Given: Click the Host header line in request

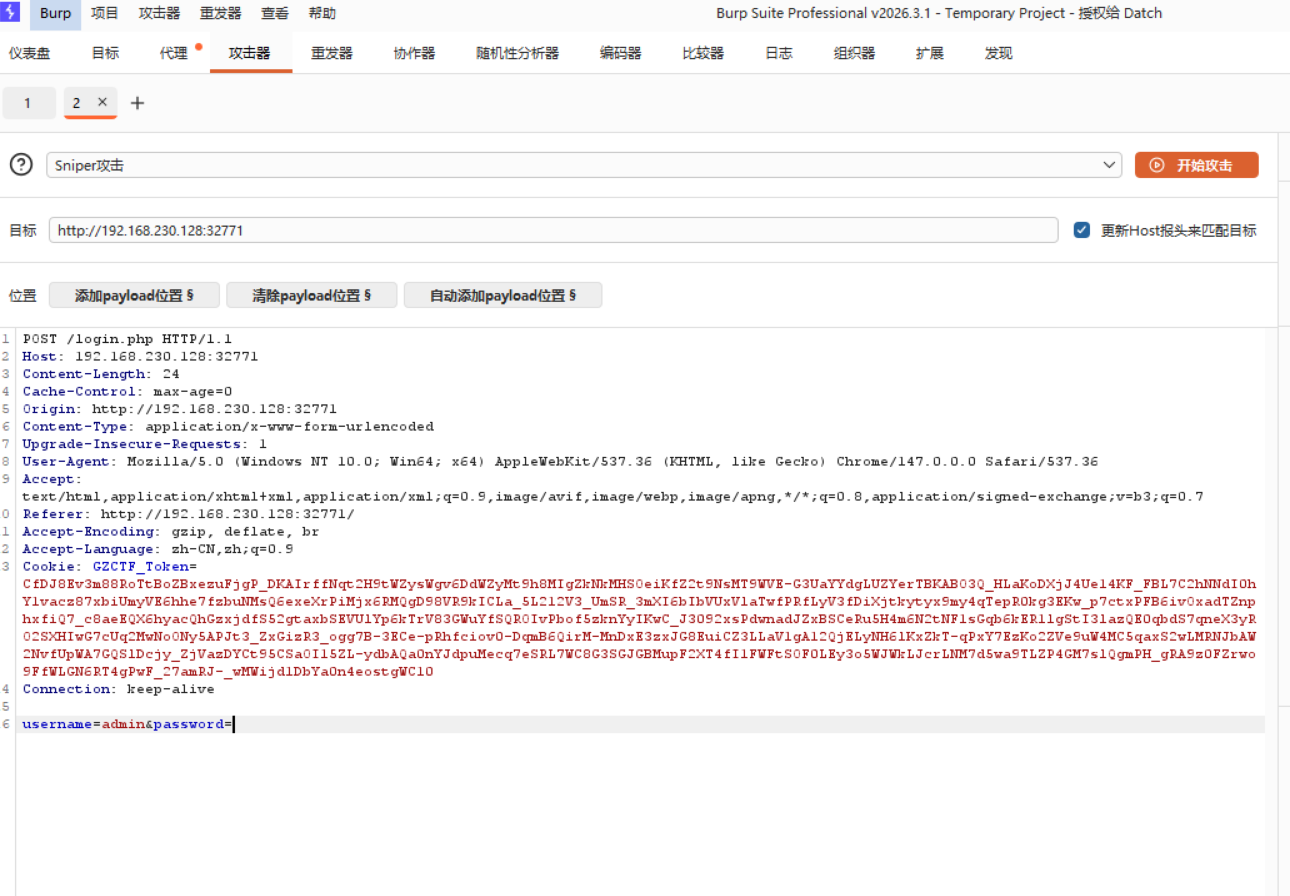Looking at the screenshot, I should click(140, 357).
